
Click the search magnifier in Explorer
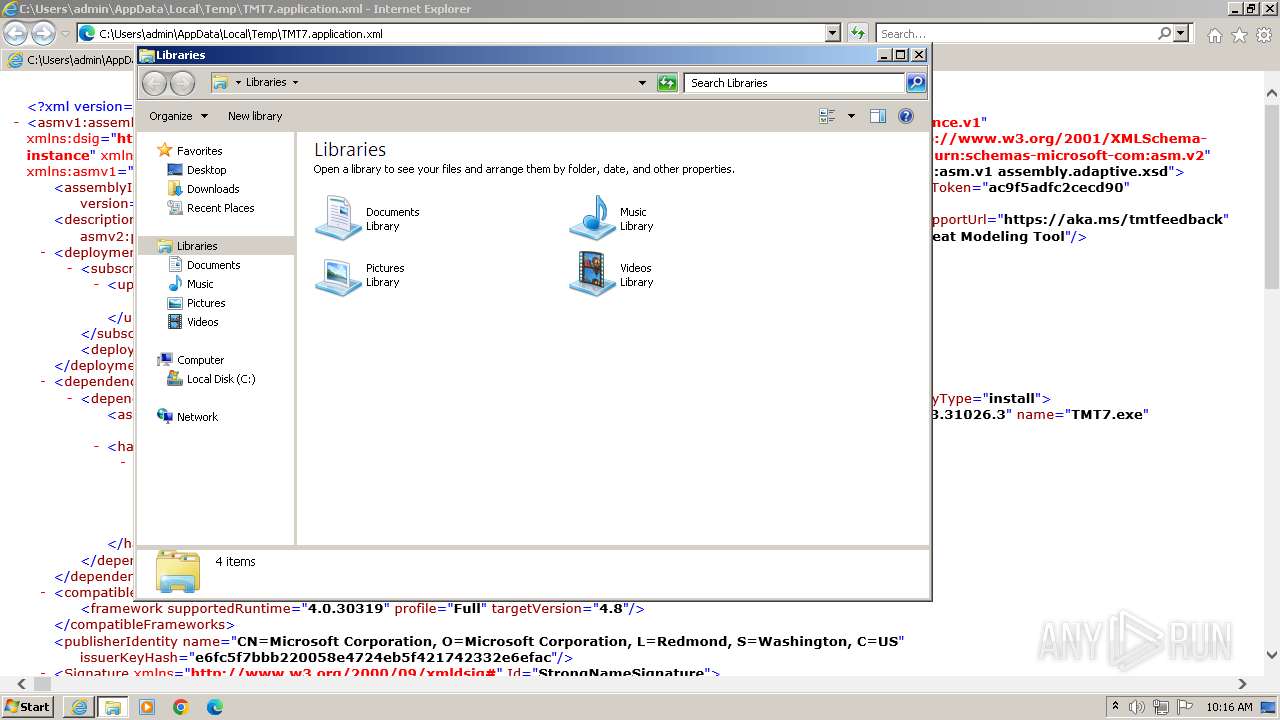[x=916, y=83]
